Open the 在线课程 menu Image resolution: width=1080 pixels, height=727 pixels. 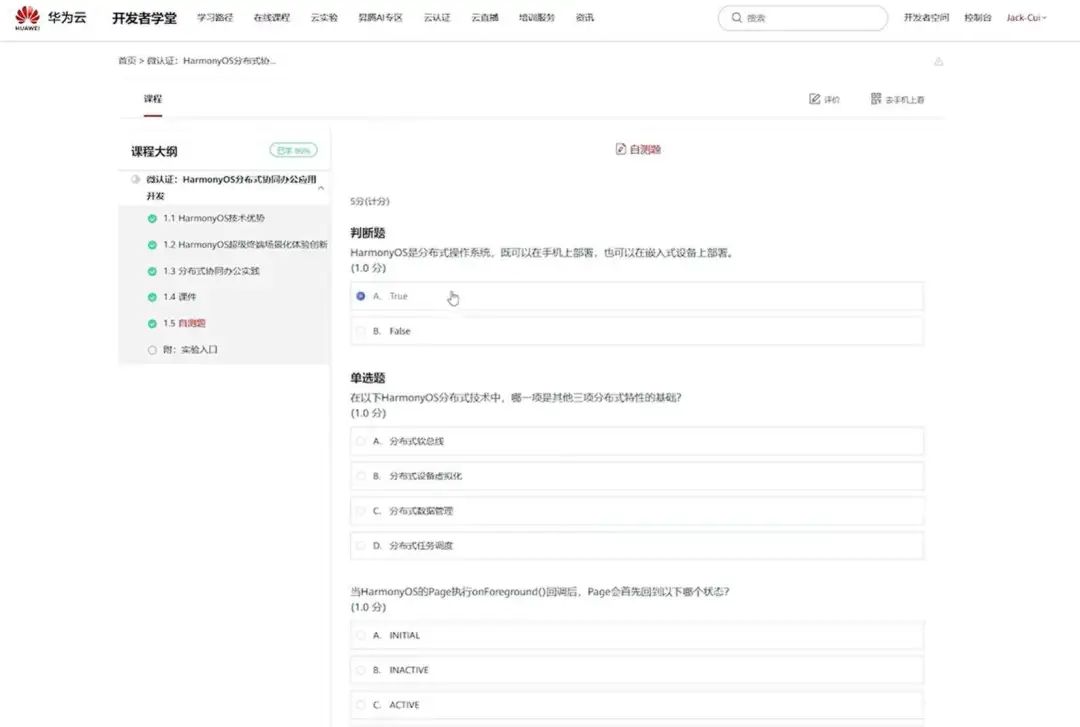coord(271,18)
